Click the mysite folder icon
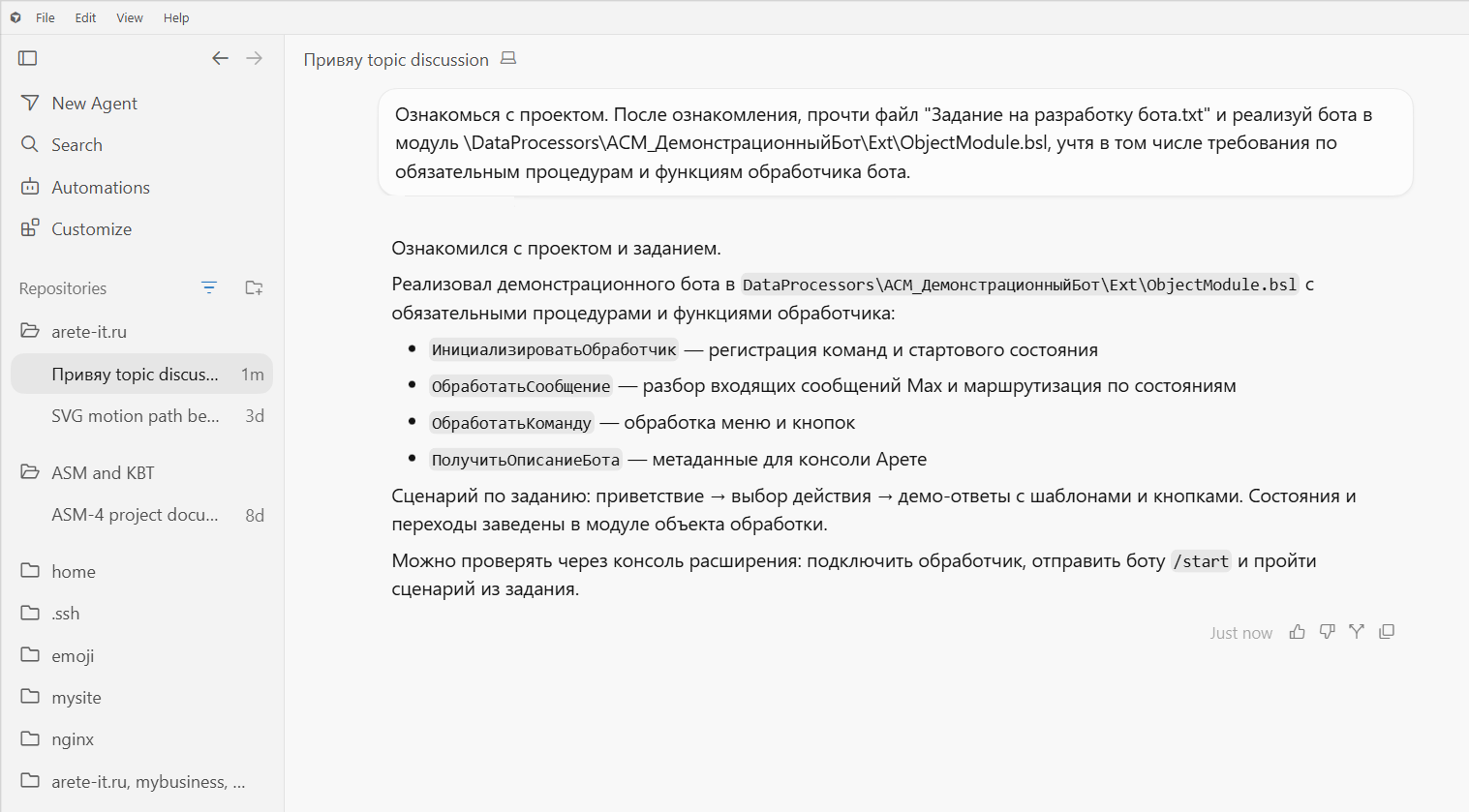 click(x=30, y=696)
